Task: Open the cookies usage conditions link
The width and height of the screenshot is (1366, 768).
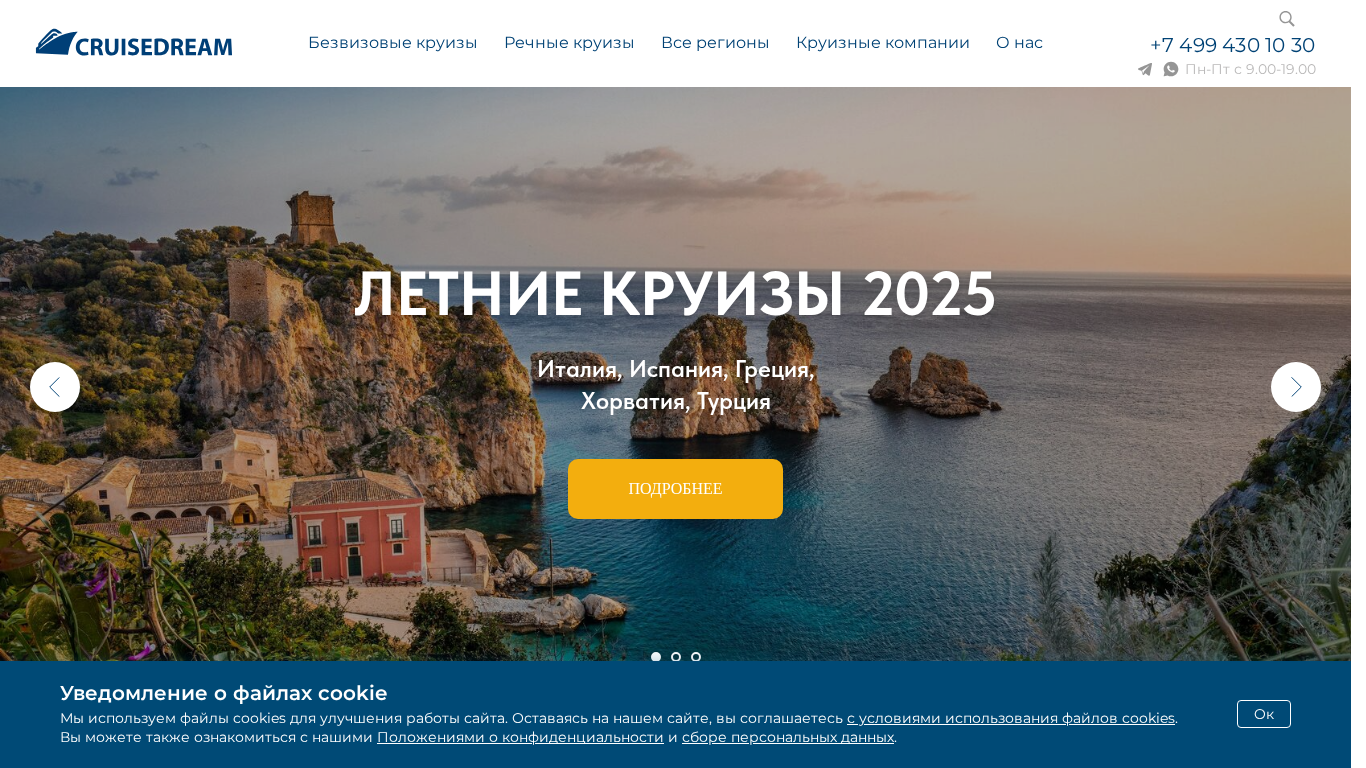Action: coord(1011,718)
